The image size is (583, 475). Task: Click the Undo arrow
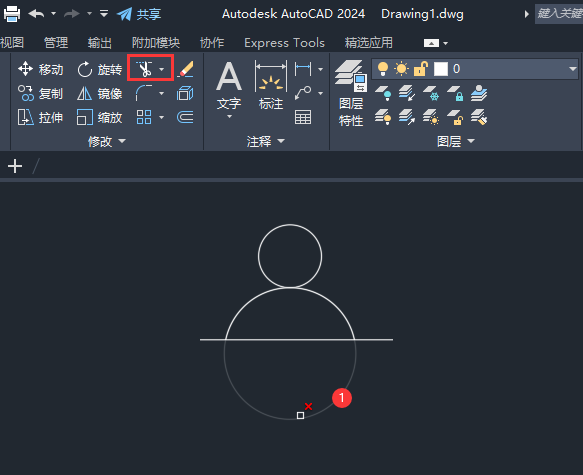[36, 14]
